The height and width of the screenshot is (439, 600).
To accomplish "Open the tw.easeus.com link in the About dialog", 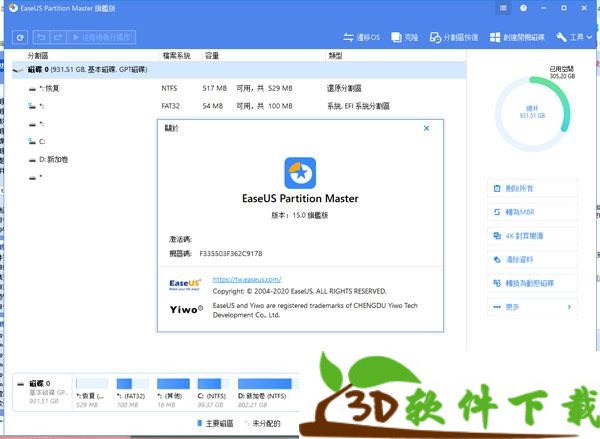I will tap(247, 279).
